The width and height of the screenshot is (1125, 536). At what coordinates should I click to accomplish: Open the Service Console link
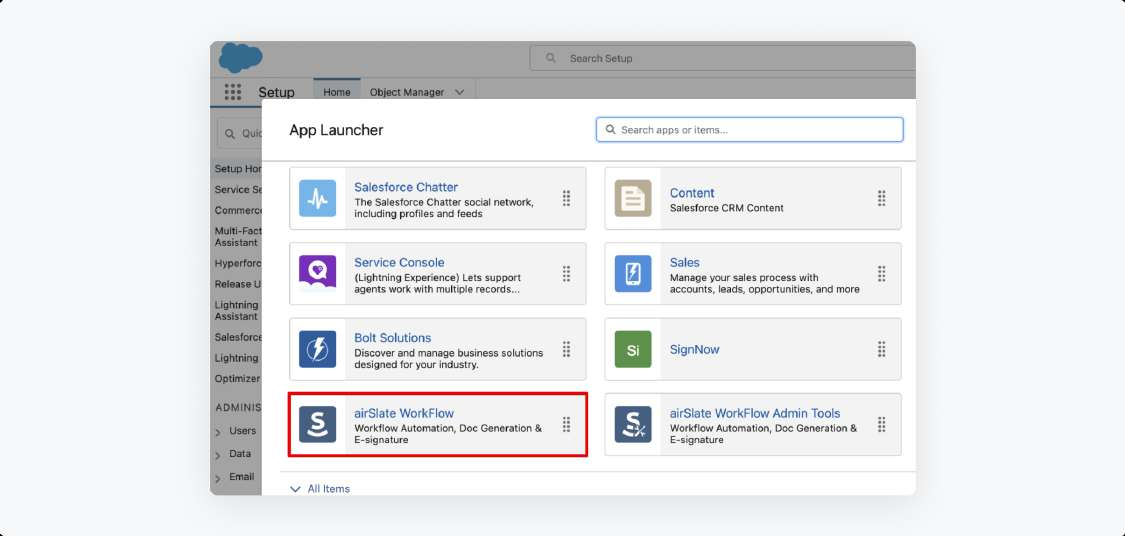pos(399,263)
